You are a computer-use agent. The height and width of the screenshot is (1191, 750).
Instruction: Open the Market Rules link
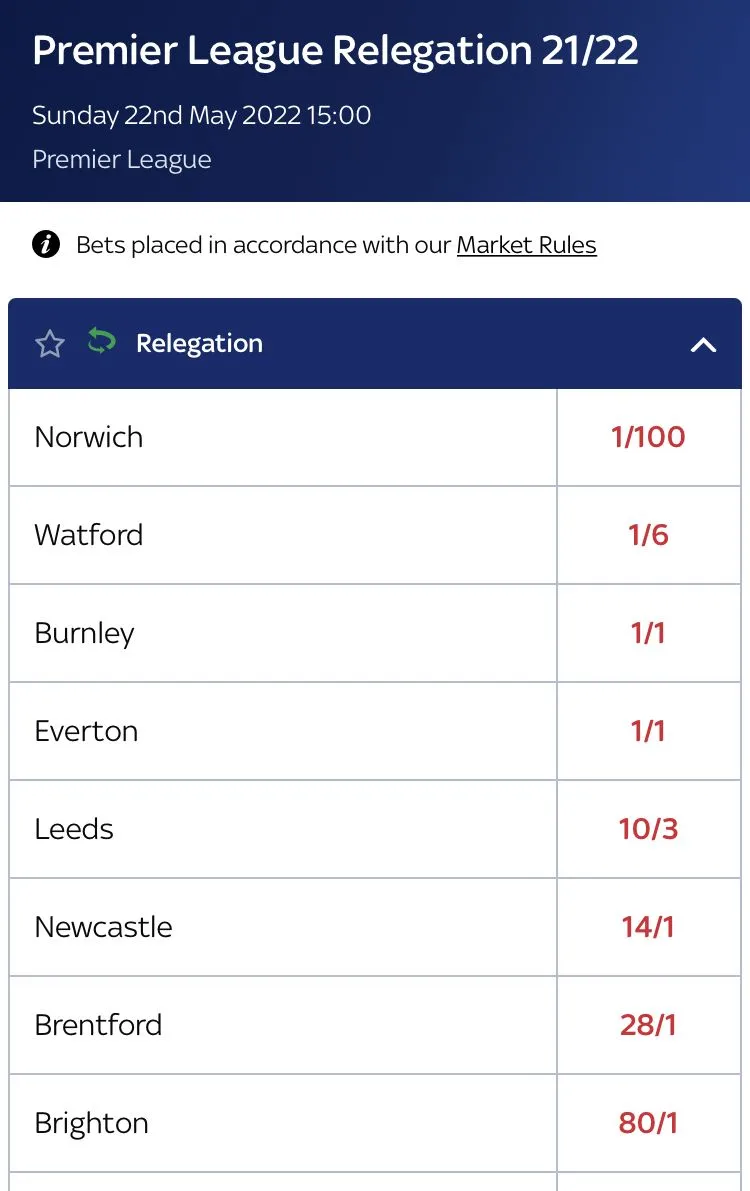(526, 245)
